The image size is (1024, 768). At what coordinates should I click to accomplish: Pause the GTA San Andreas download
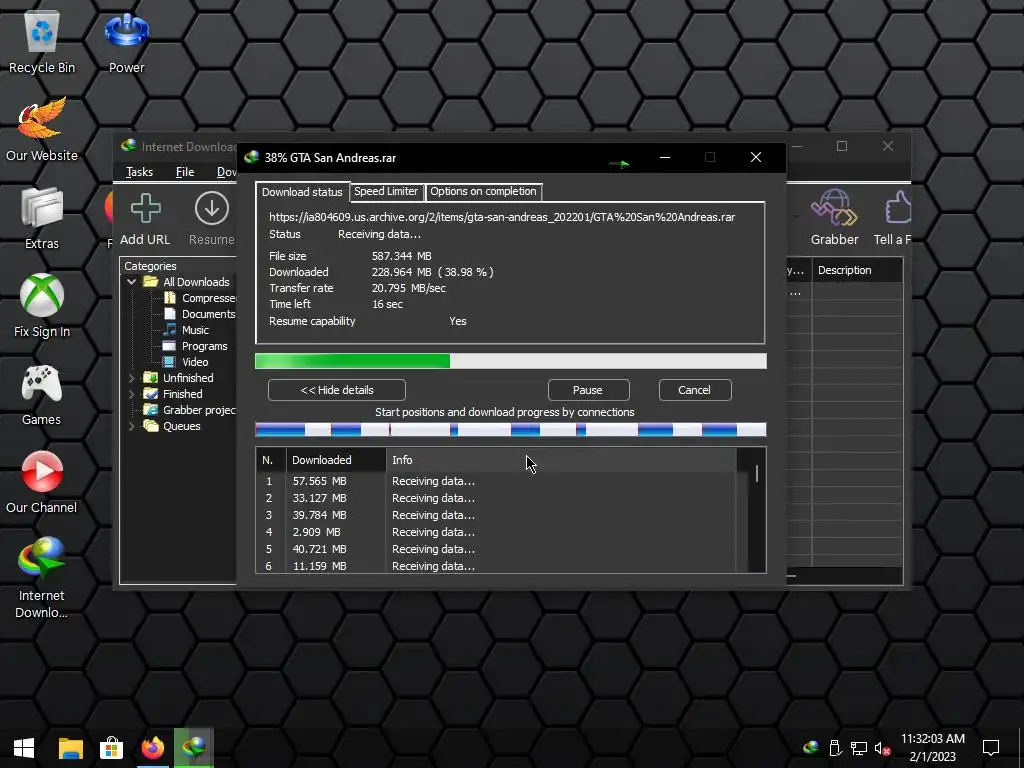tap(588, 390)
